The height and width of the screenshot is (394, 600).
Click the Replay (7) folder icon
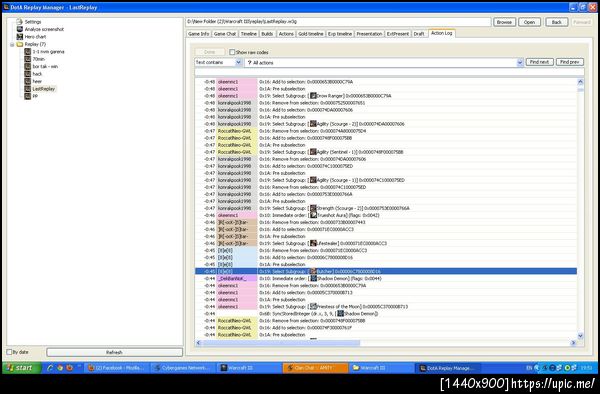coord(20,44)
